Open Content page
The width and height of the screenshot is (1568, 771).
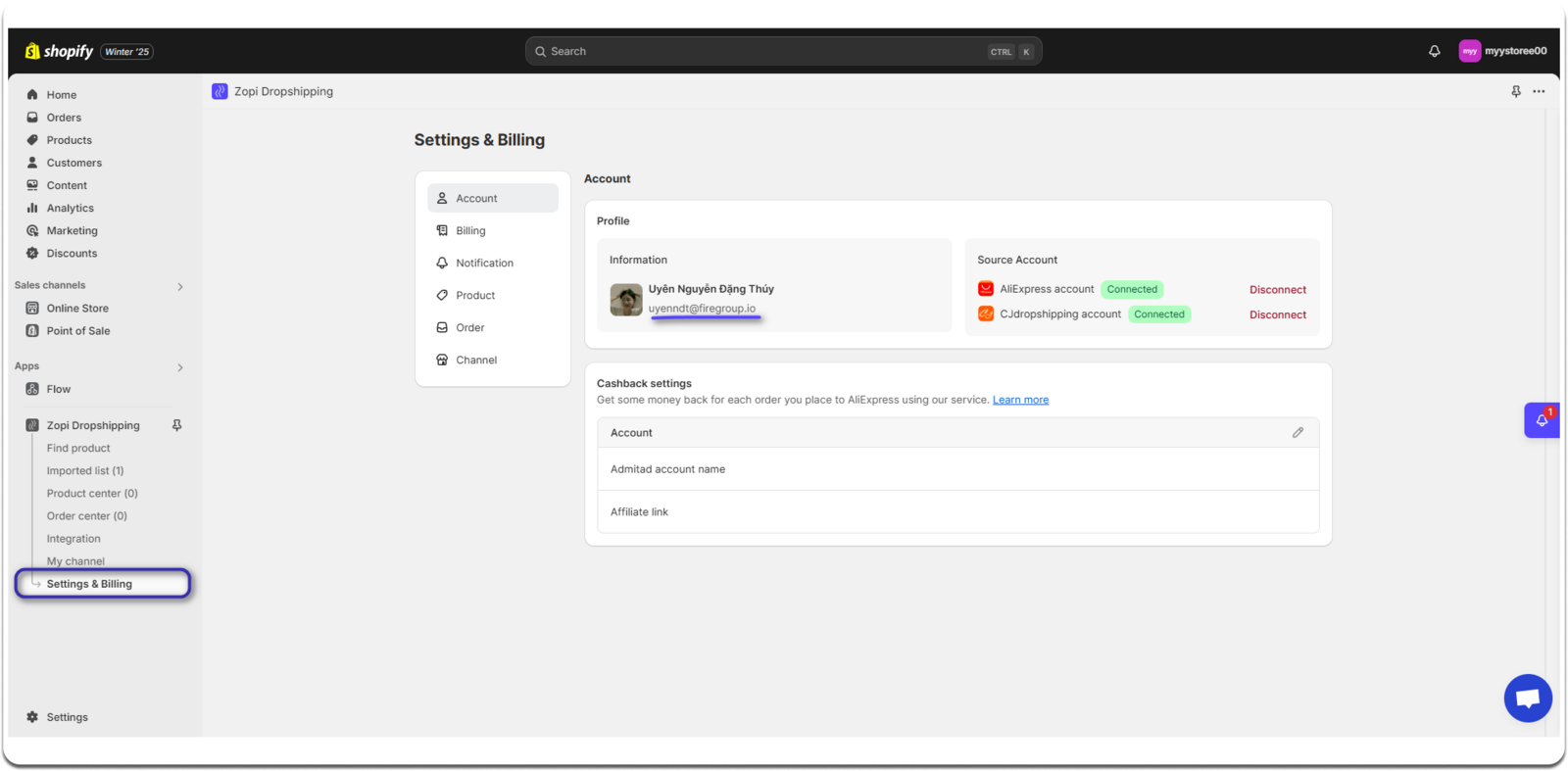(x=67, y=185)
